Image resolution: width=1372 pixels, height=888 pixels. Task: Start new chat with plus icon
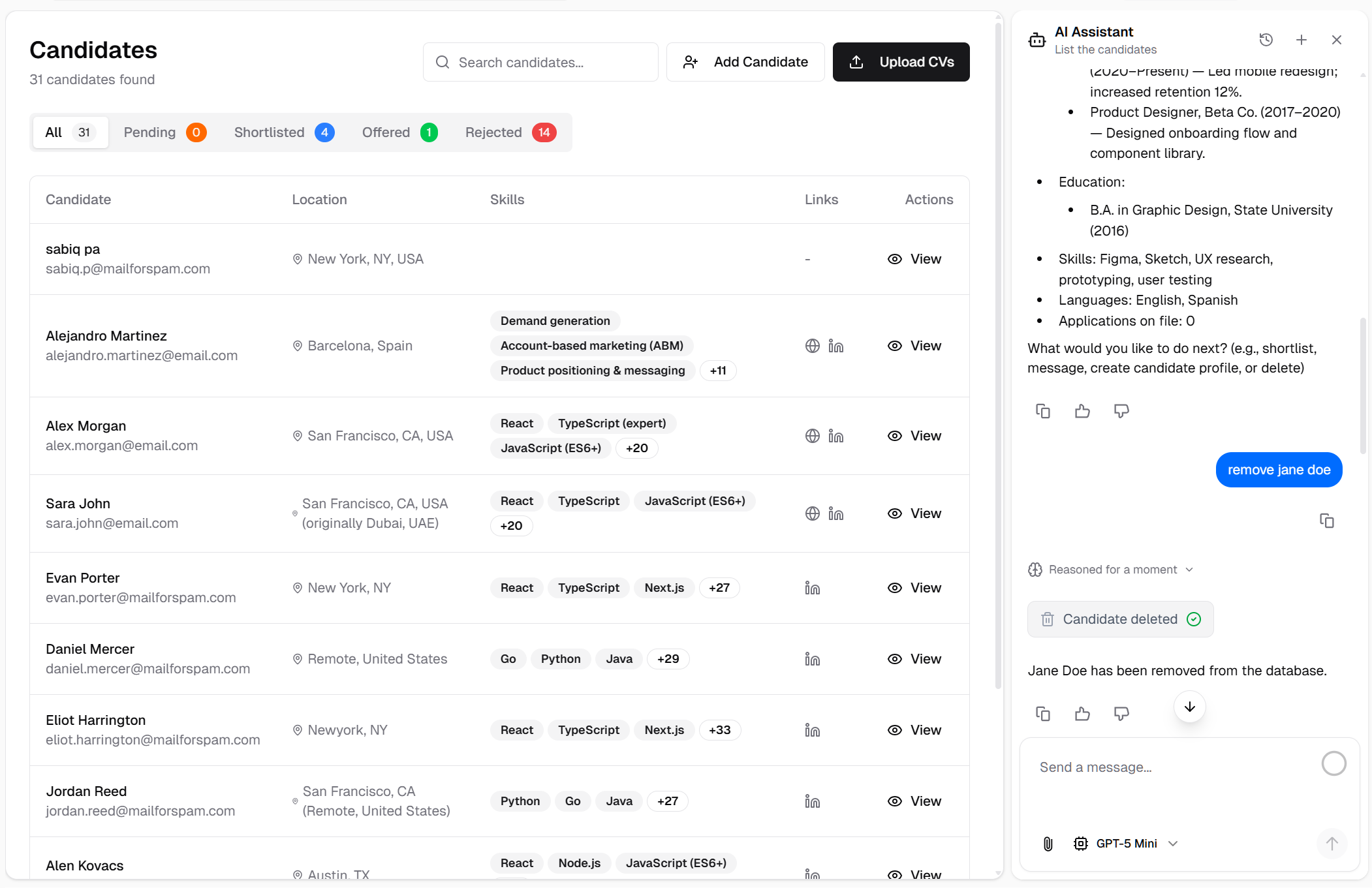1301,40
